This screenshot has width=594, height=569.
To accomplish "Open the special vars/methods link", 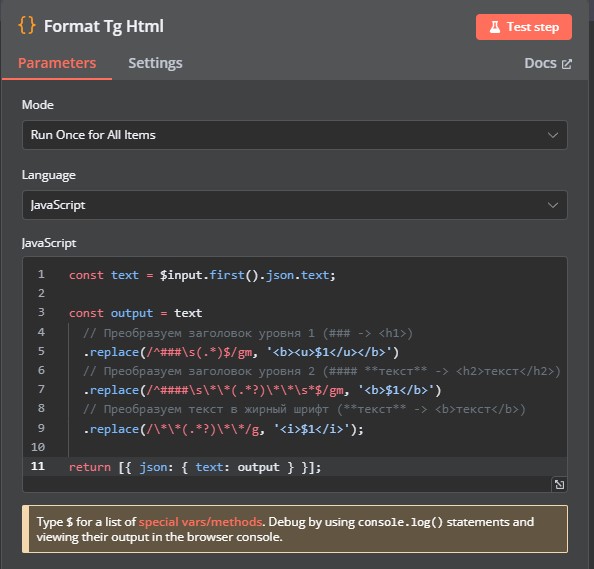I will point(200,522).
